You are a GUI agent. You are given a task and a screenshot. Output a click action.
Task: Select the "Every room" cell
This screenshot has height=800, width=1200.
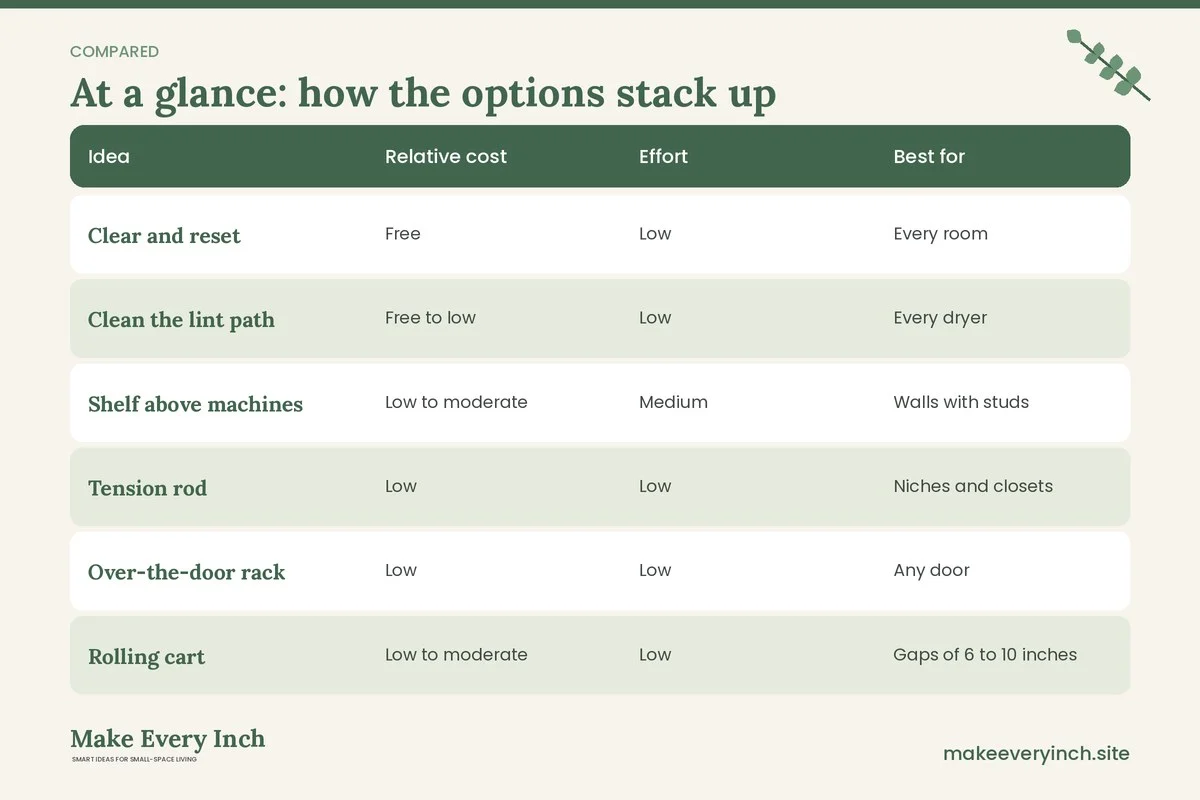tap(940, 234)
